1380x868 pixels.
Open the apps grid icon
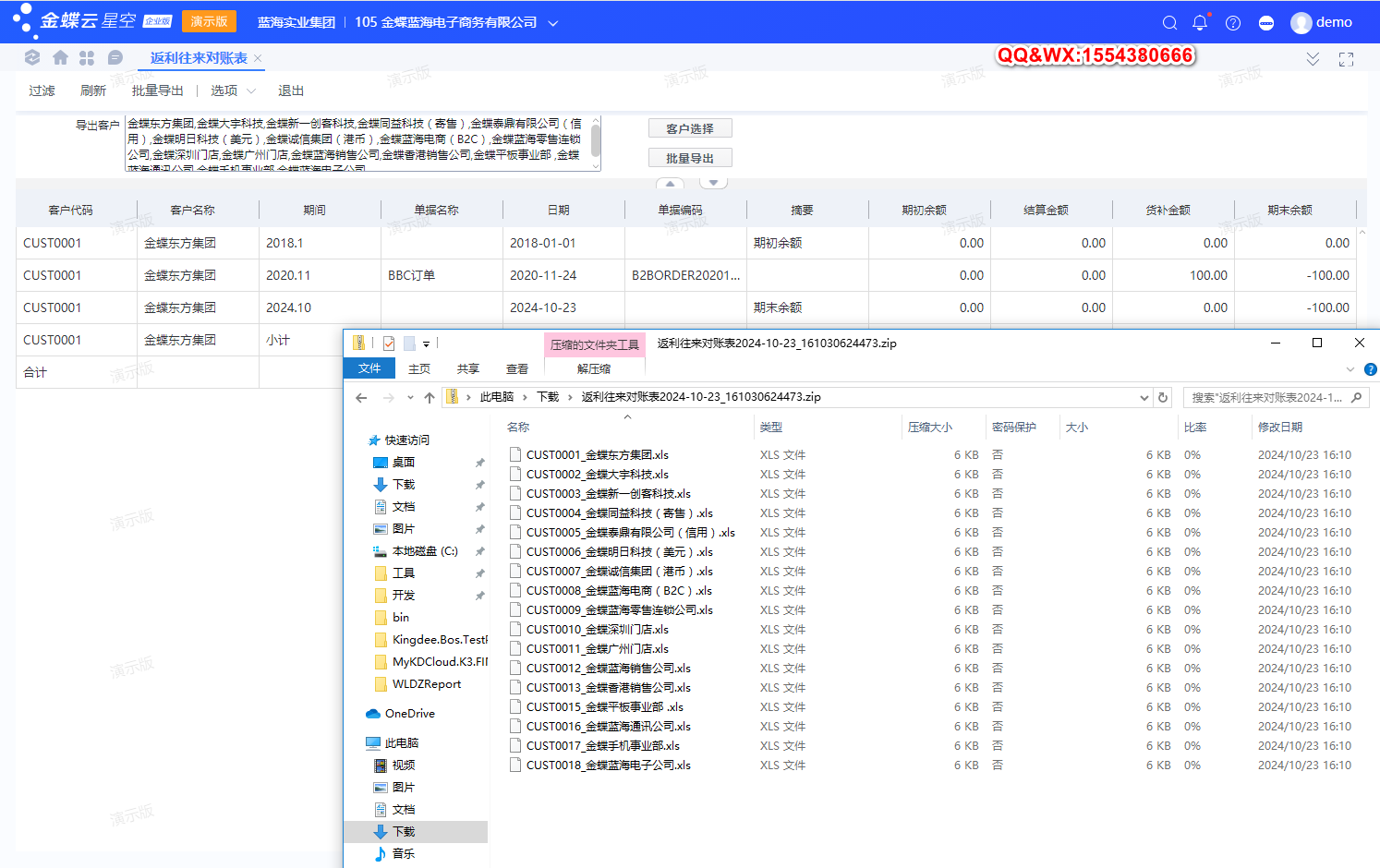point(87,57)
